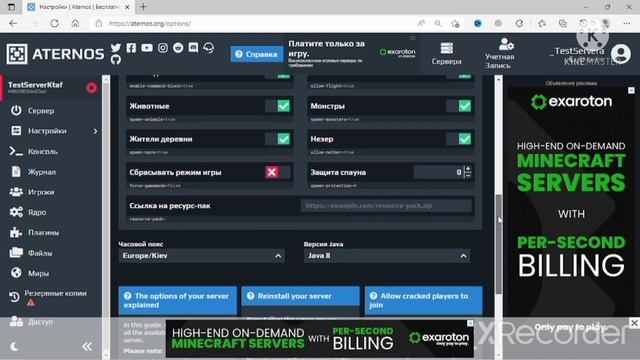Close the Настройки browser tab
This screenshot has height=360, width=640.
(x=127, y=7)
